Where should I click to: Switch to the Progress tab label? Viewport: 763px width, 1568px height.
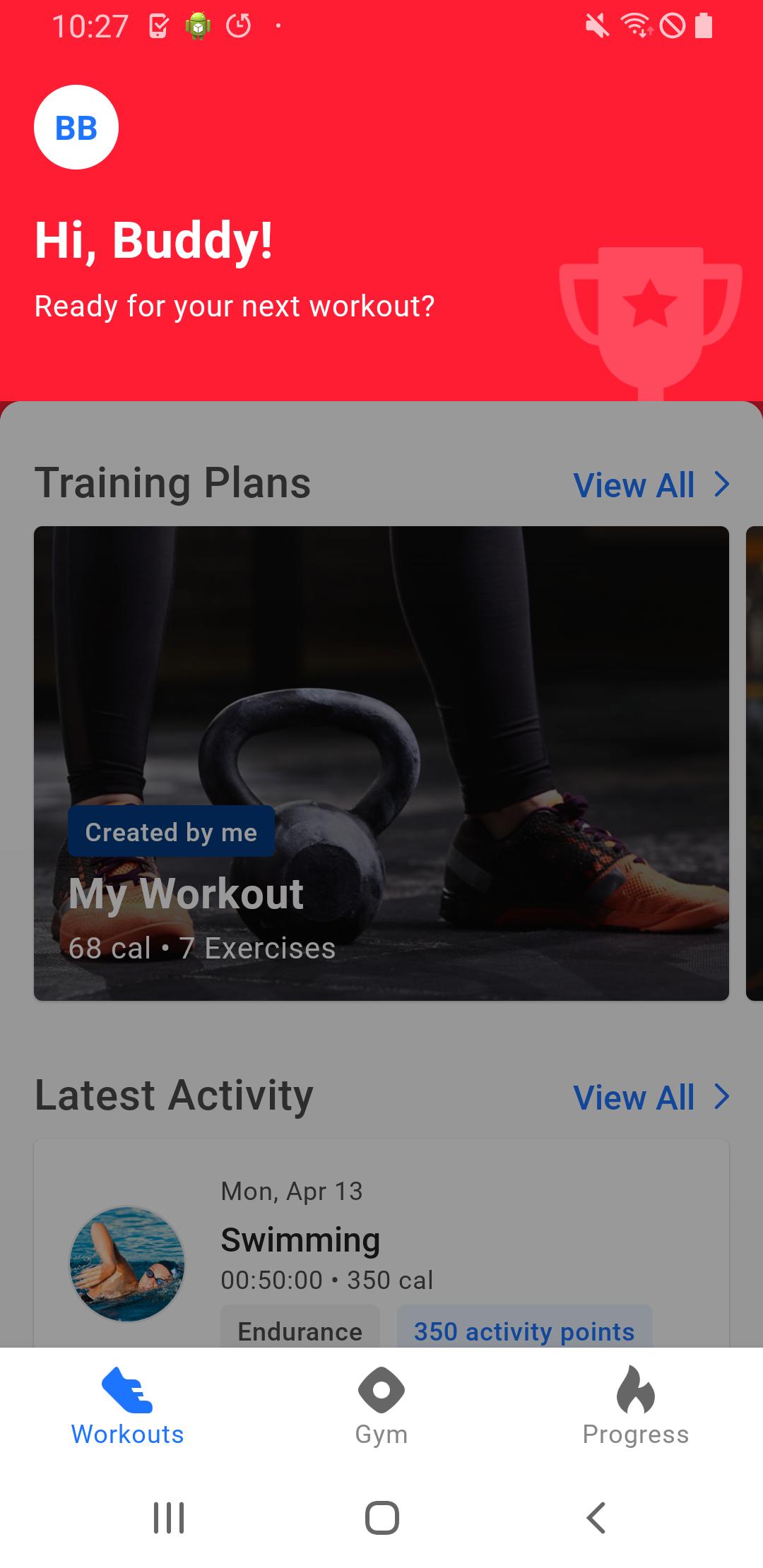[636, 1435]
